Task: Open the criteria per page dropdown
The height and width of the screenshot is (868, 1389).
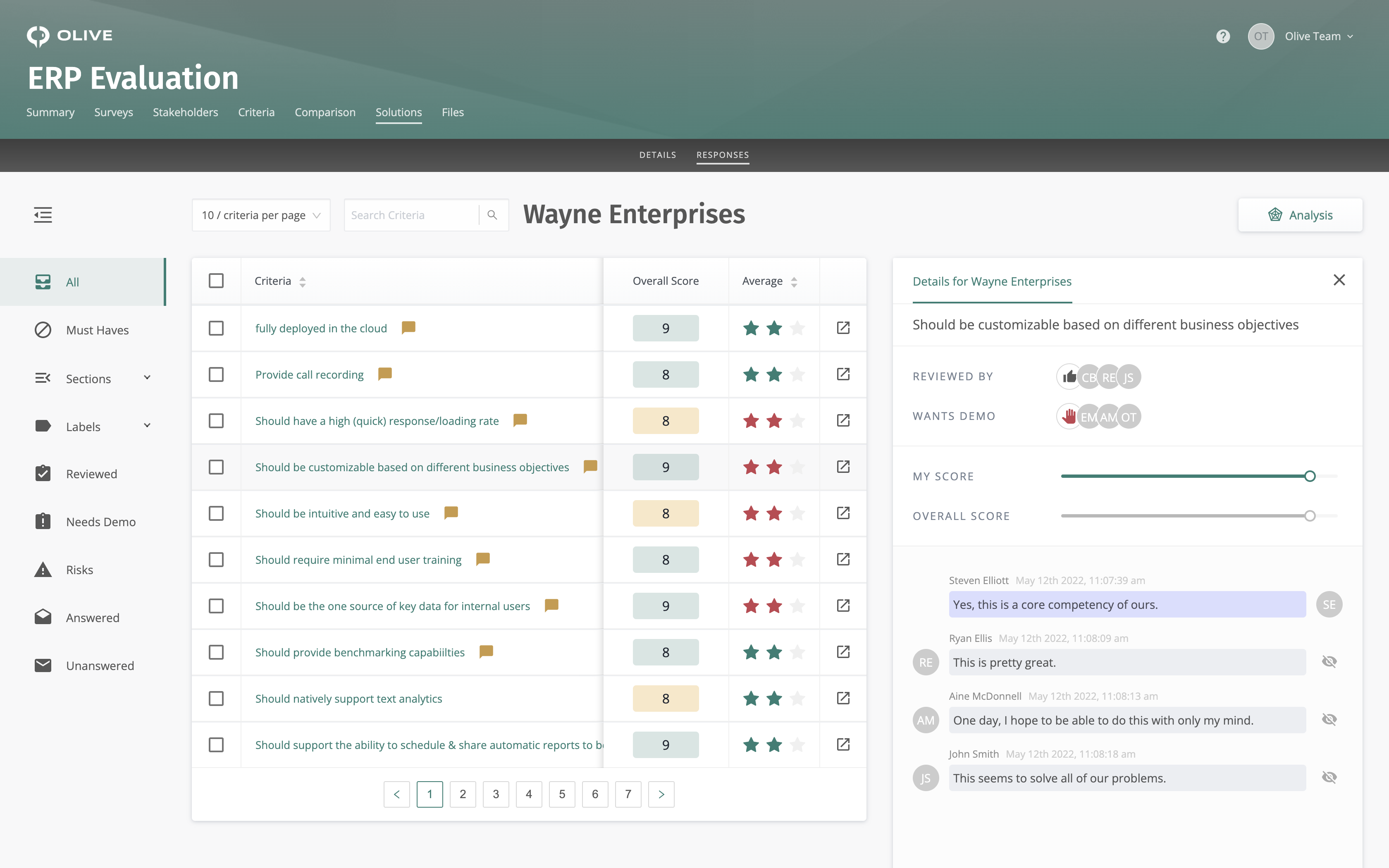Action: tap(261, 215)
